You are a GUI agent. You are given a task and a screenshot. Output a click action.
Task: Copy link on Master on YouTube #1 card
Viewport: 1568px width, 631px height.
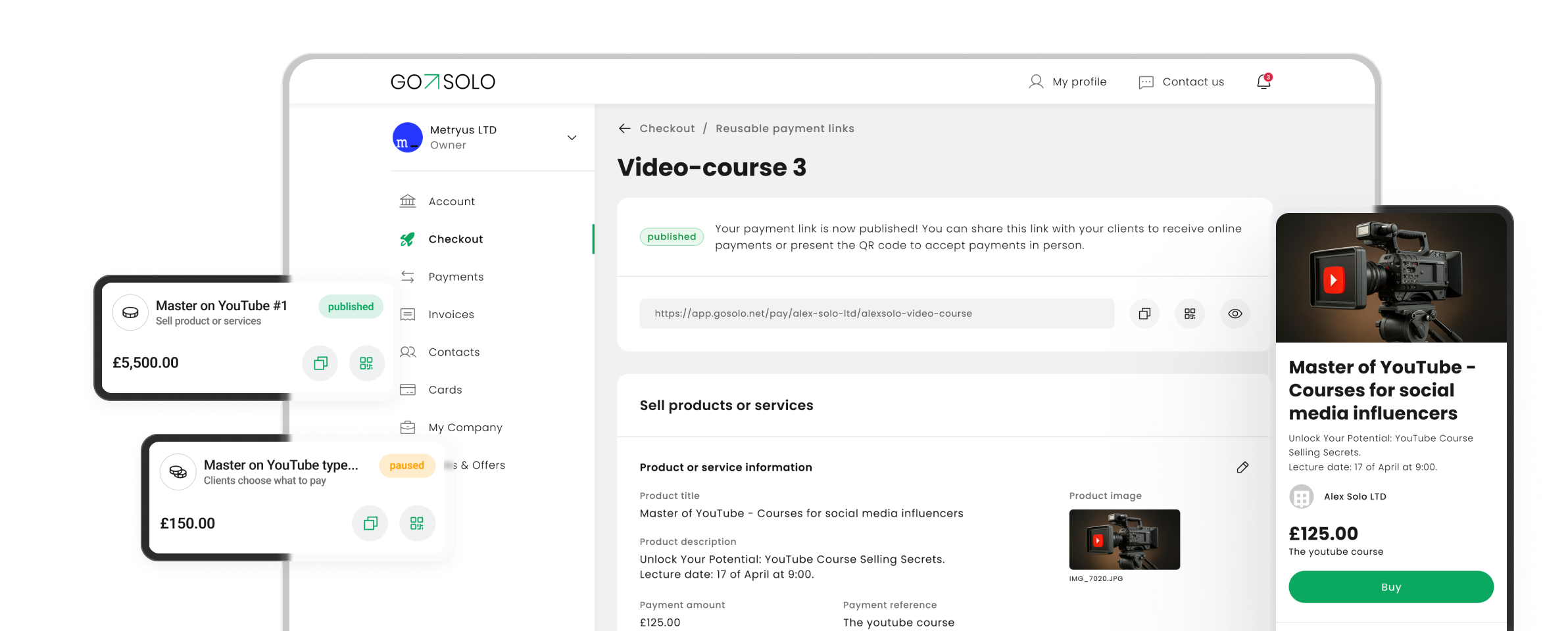pyautogui.click(x=320, y=363)
